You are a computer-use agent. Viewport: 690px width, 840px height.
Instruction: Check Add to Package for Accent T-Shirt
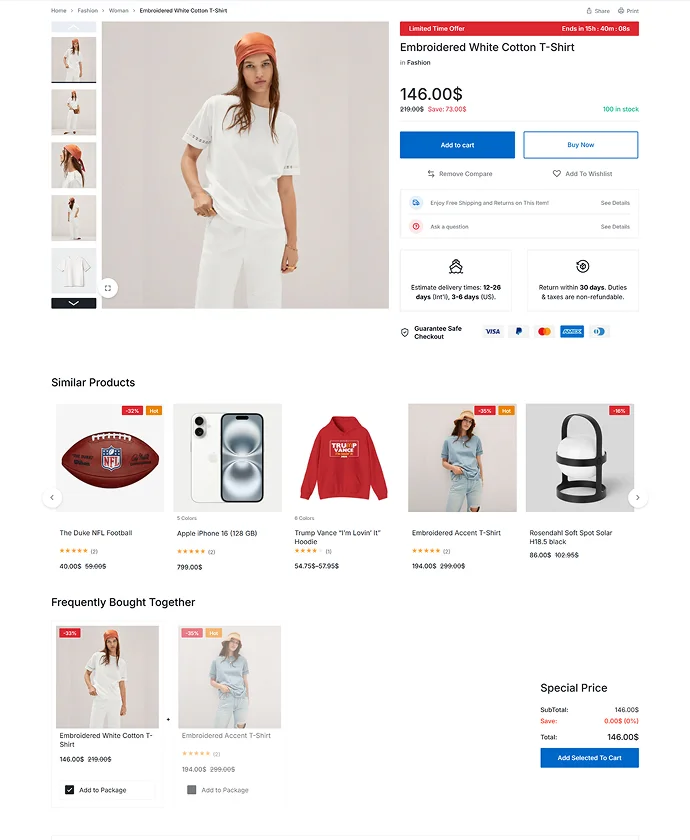[191, 790]
